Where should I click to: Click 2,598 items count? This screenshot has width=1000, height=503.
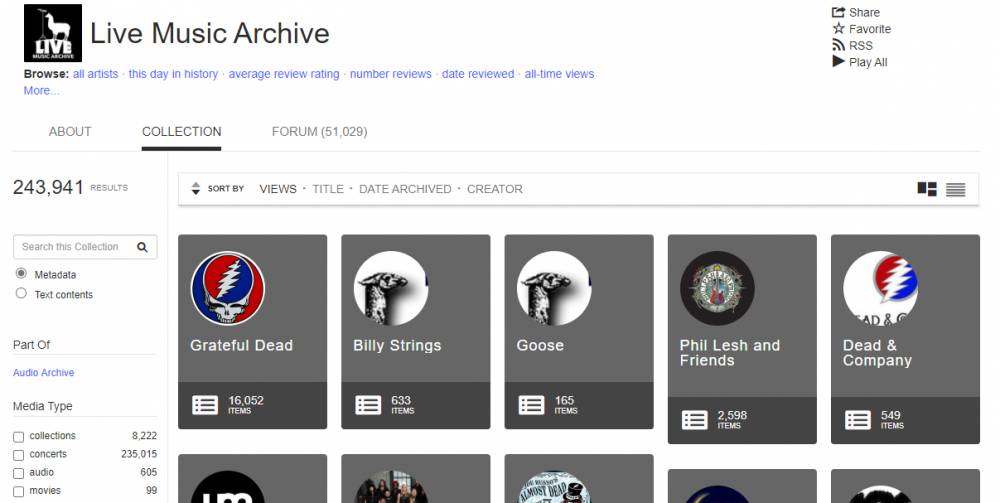[732, 419]
